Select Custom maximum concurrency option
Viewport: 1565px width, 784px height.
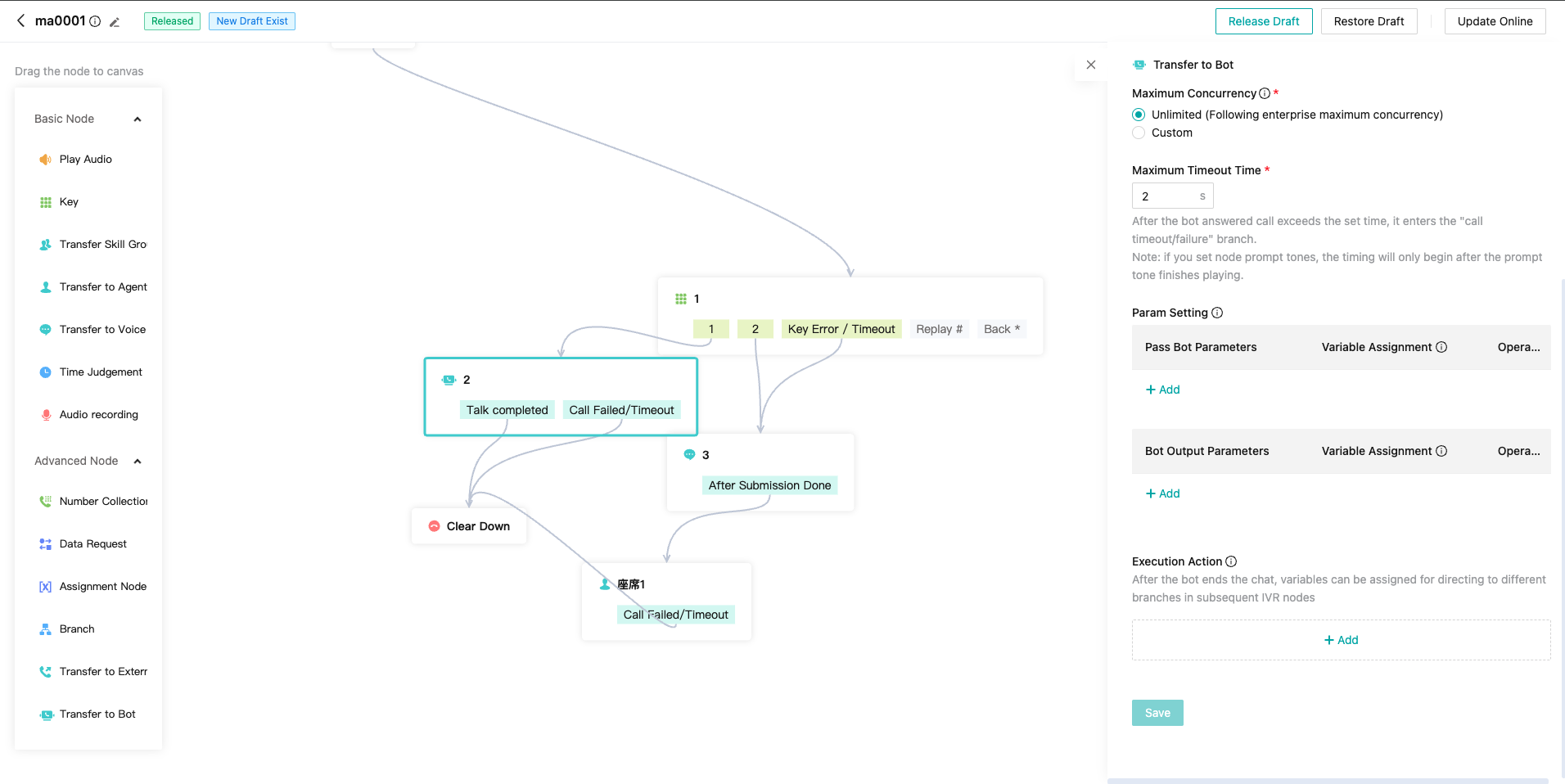(1139, 133)
